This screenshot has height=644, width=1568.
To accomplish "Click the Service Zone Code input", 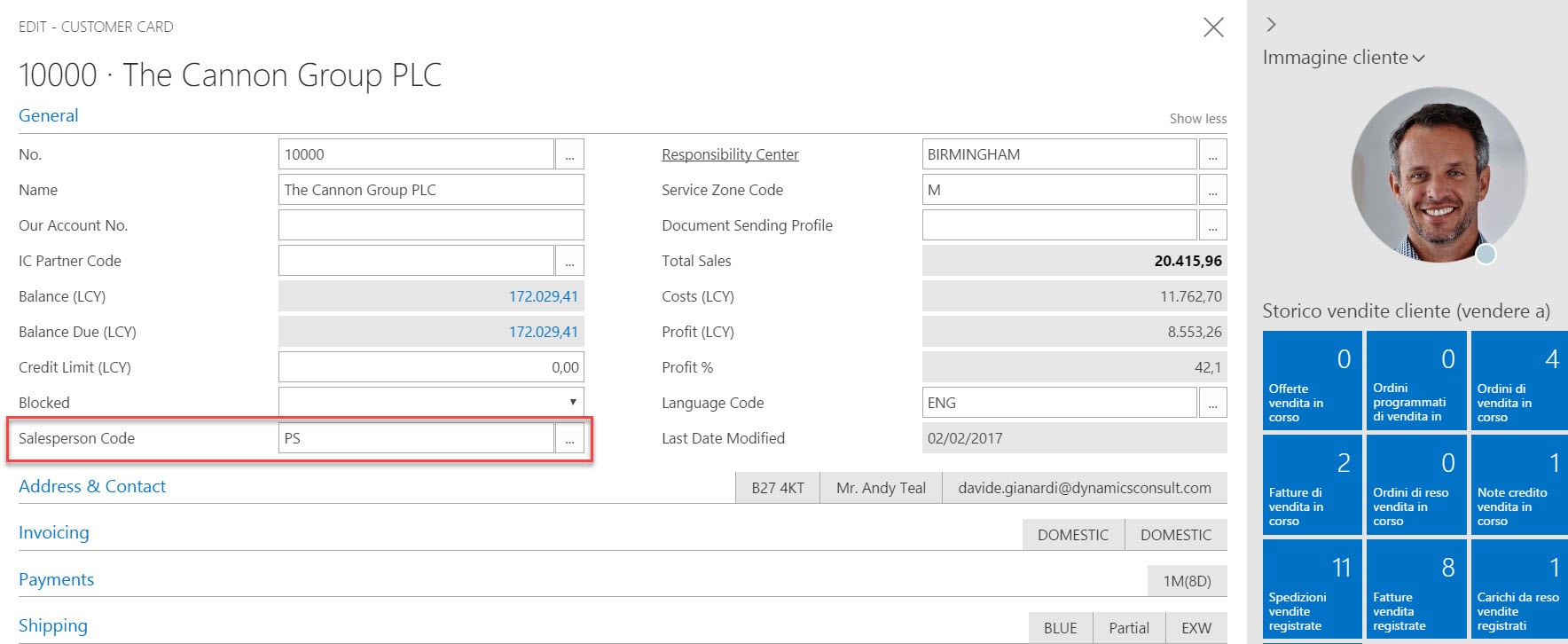I will pyautogui.click(x=1060, y=190).
